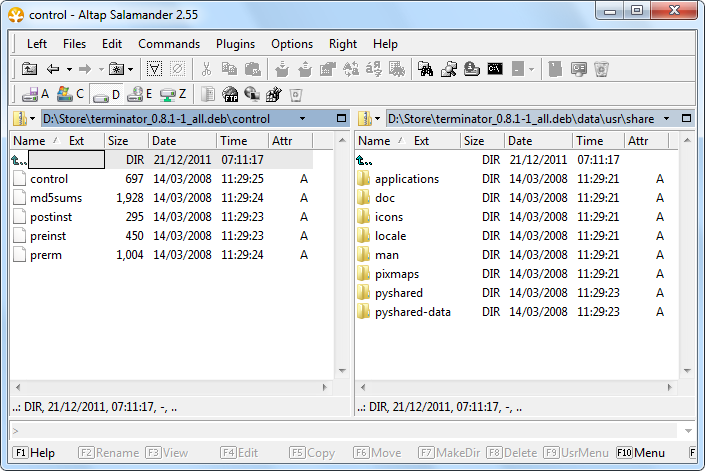The image size is (705, 471).
Task: Click the Unselect files toolbar icon
Action: click(x=178, y=69)
